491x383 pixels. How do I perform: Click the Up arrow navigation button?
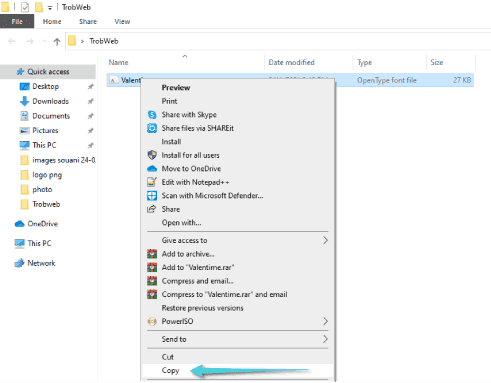click(57, 41)
